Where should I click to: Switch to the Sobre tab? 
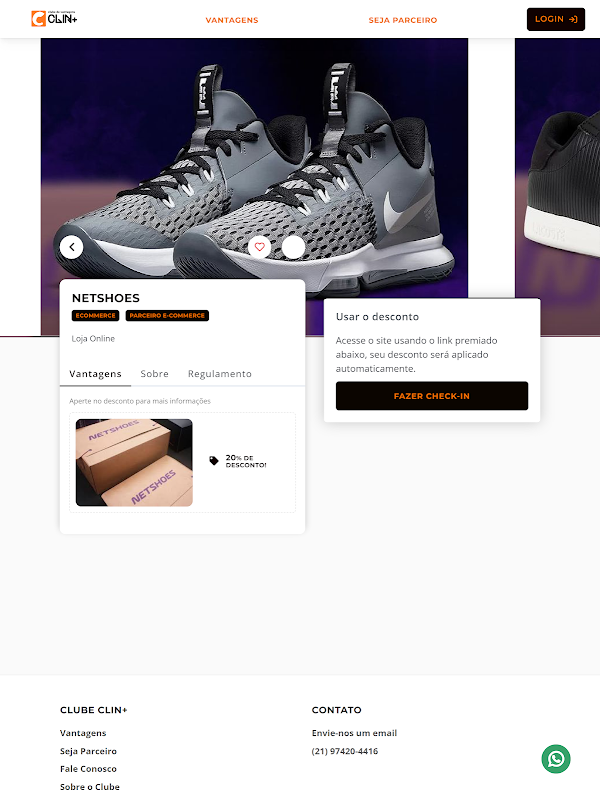click(x=155, y=374)
